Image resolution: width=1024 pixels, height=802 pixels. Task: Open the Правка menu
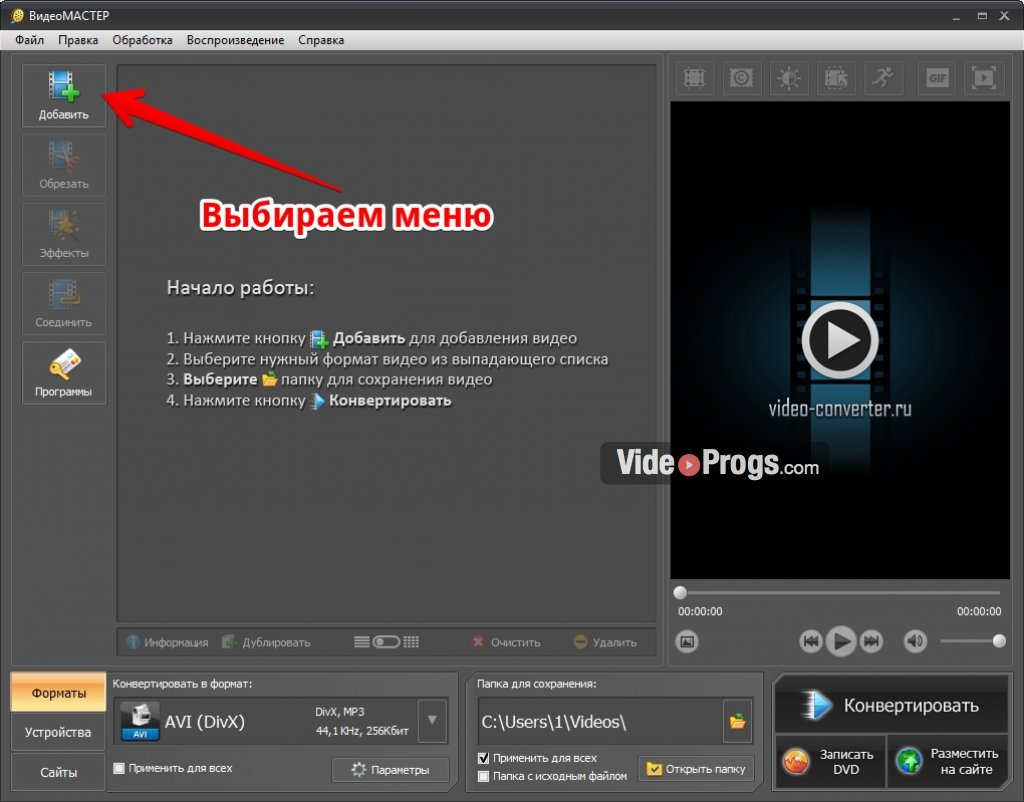click(x=78, y=40)
